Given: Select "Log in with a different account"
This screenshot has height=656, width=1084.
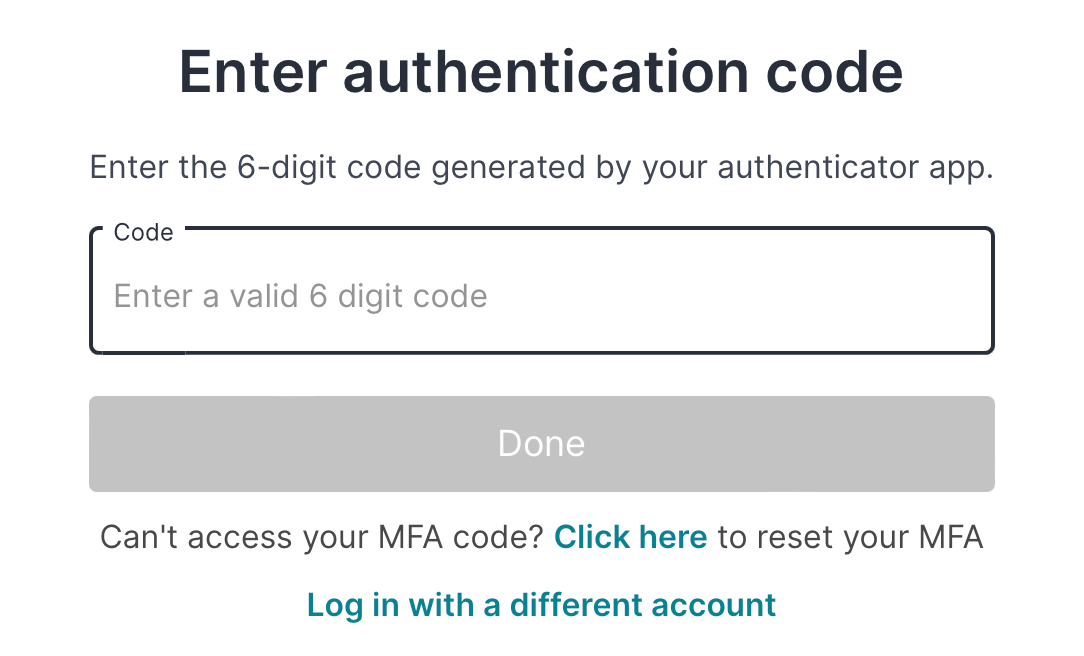Looking at the screenshot, I should click(x=541, y=605).
